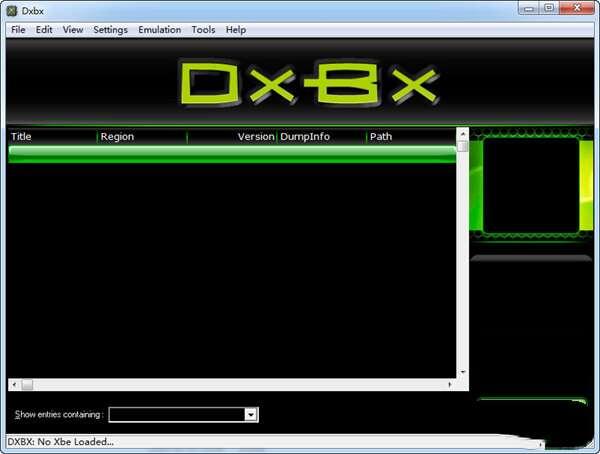This screenshot has width=600, height=454.
Task: Click the horizontal scrollbar thumb
Action: [27, 385]
